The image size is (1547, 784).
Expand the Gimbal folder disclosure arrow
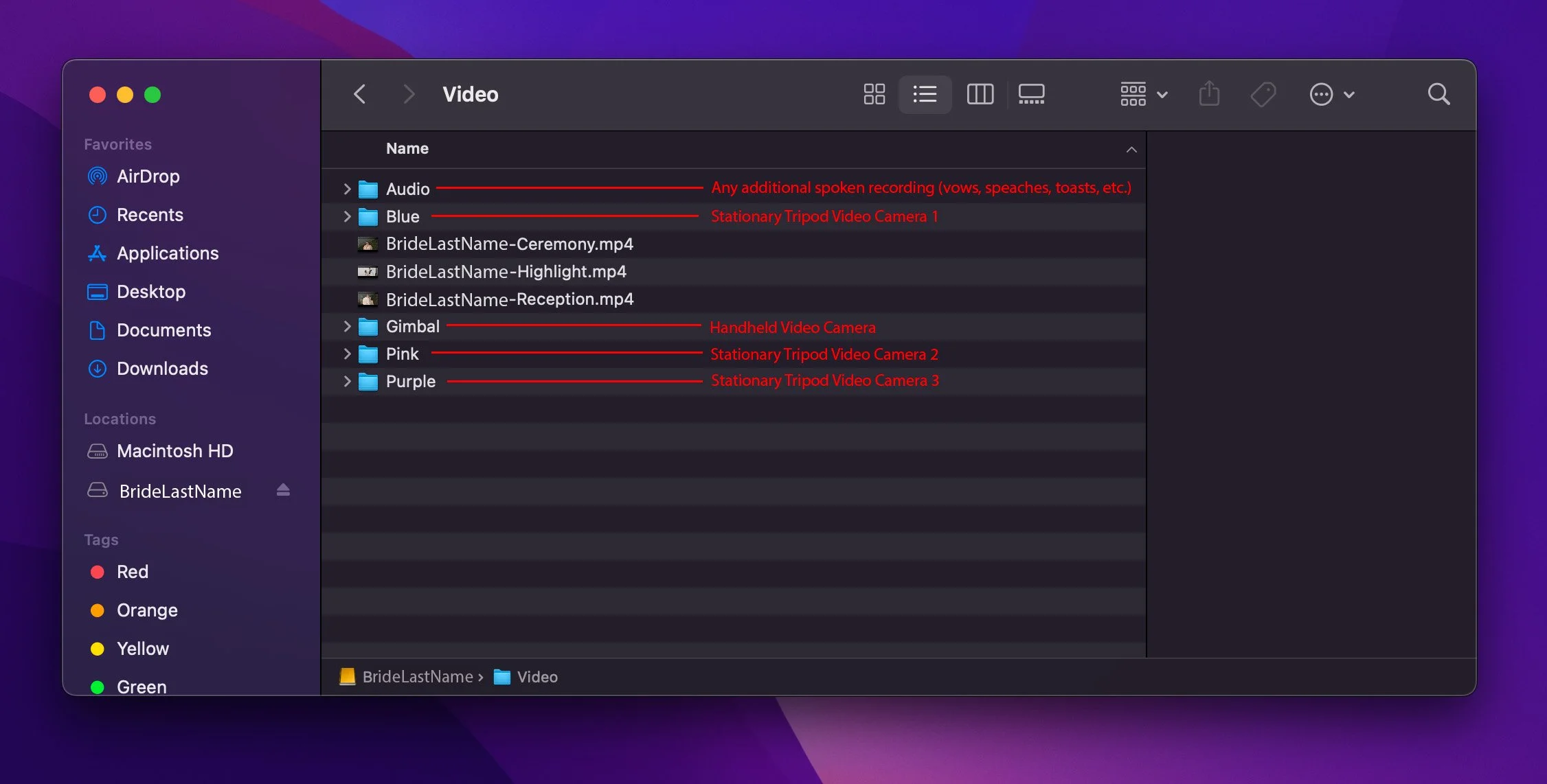click(x=347, y=327)
